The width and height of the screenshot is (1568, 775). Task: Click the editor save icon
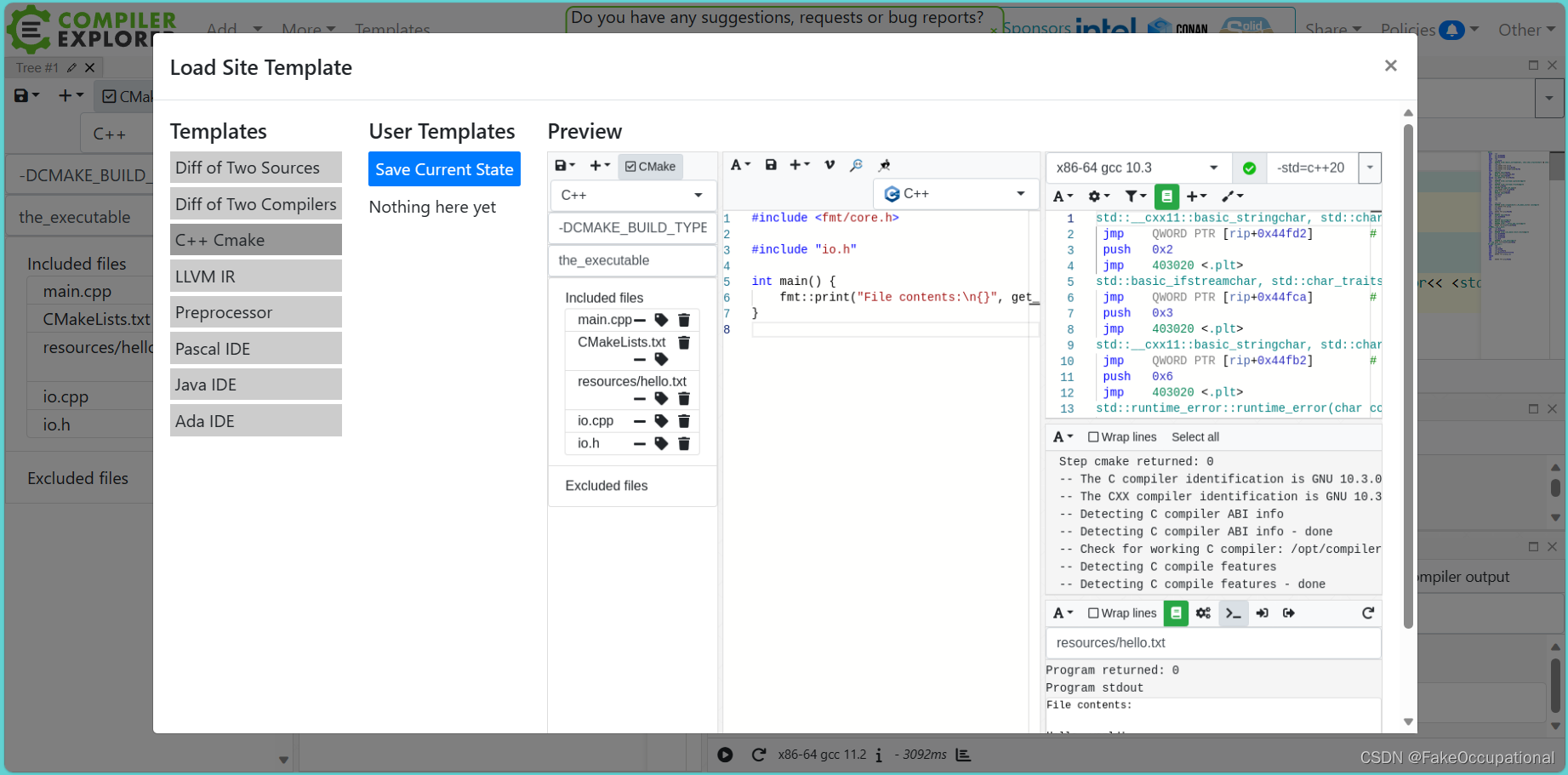(771, 165)
